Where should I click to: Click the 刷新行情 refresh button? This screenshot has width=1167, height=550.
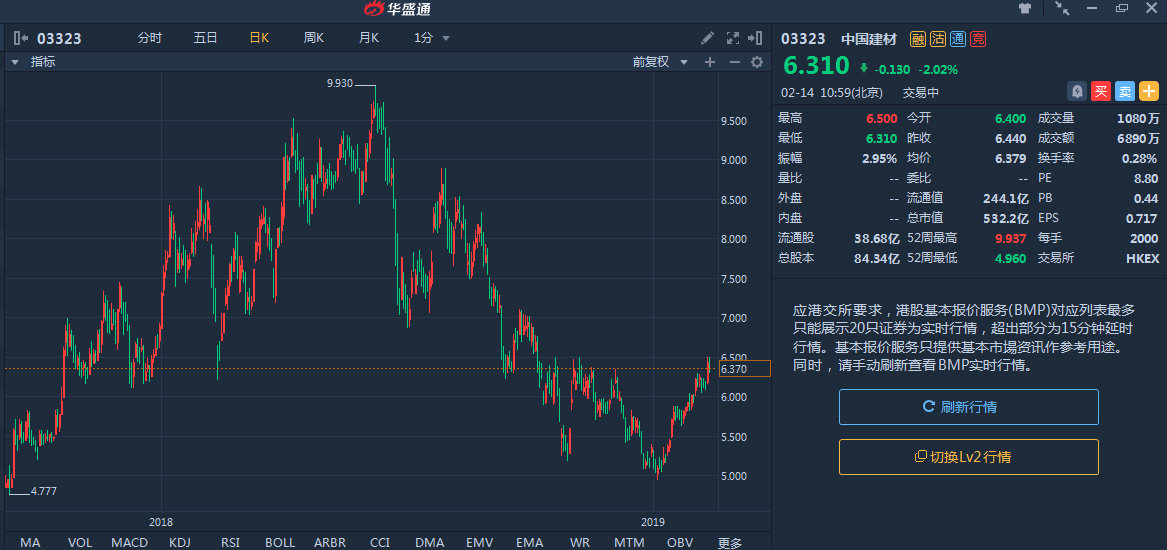(x=968, y=407)
